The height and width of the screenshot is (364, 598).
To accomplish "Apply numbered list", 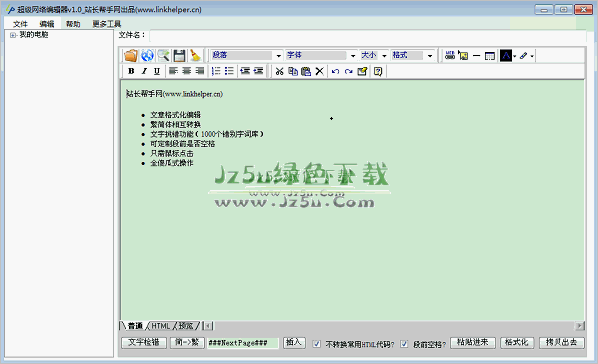I will tap(216, 71).
